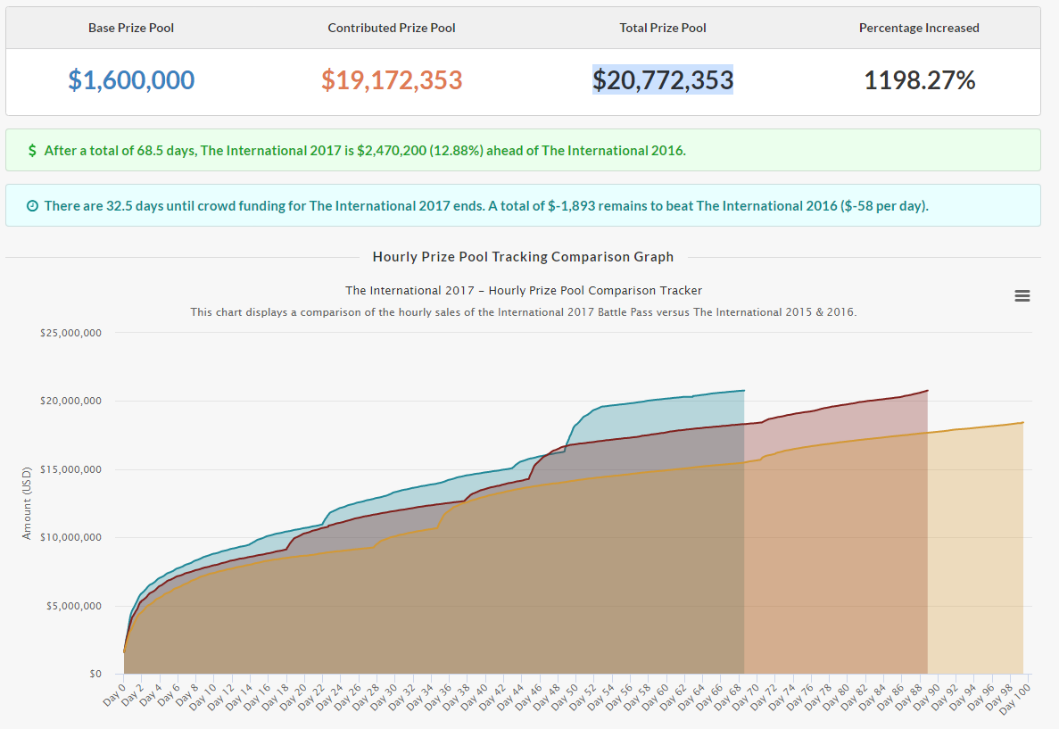1059x729 pixels.
Task: Click the $10,000,000 y-axis label
Action: click(x=71, y=537)
